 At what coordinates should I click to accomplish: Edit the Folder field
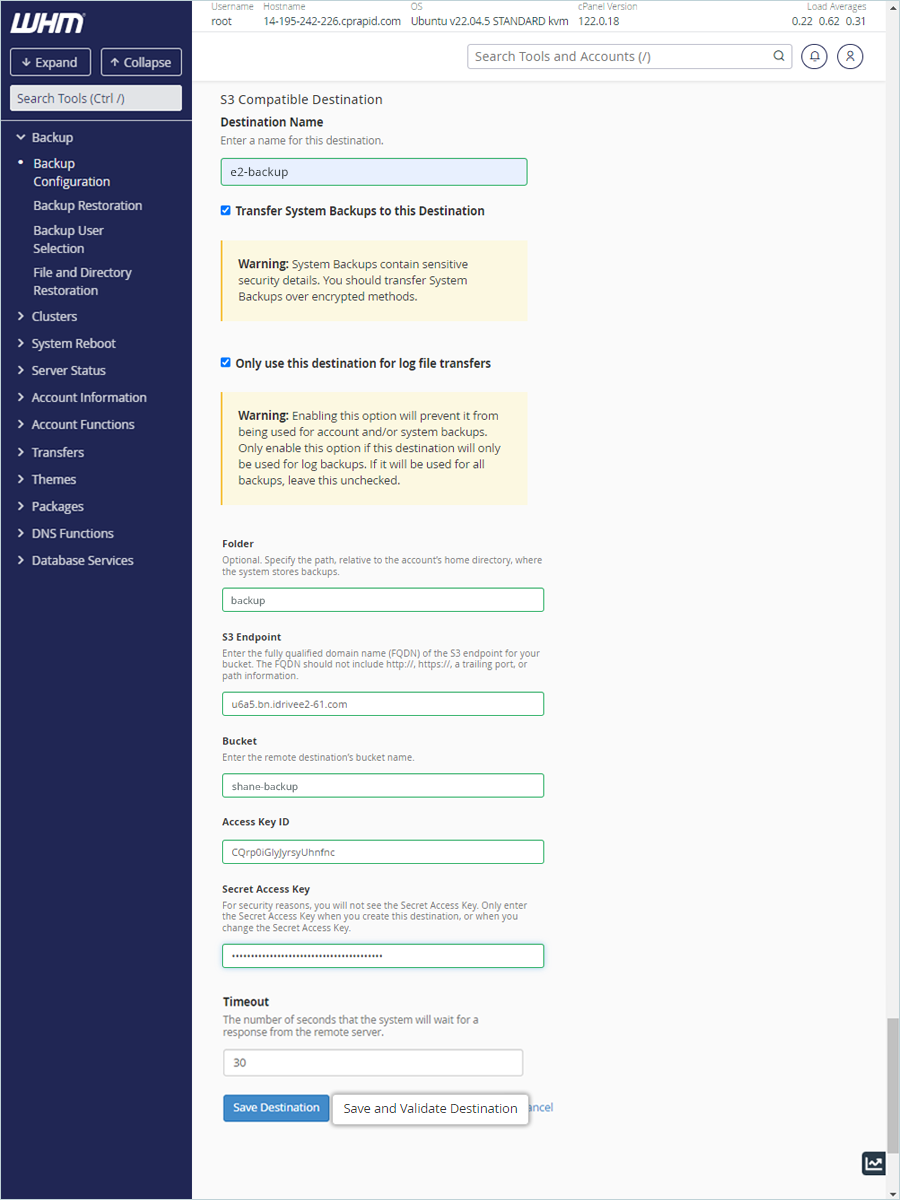pos(383,600)
